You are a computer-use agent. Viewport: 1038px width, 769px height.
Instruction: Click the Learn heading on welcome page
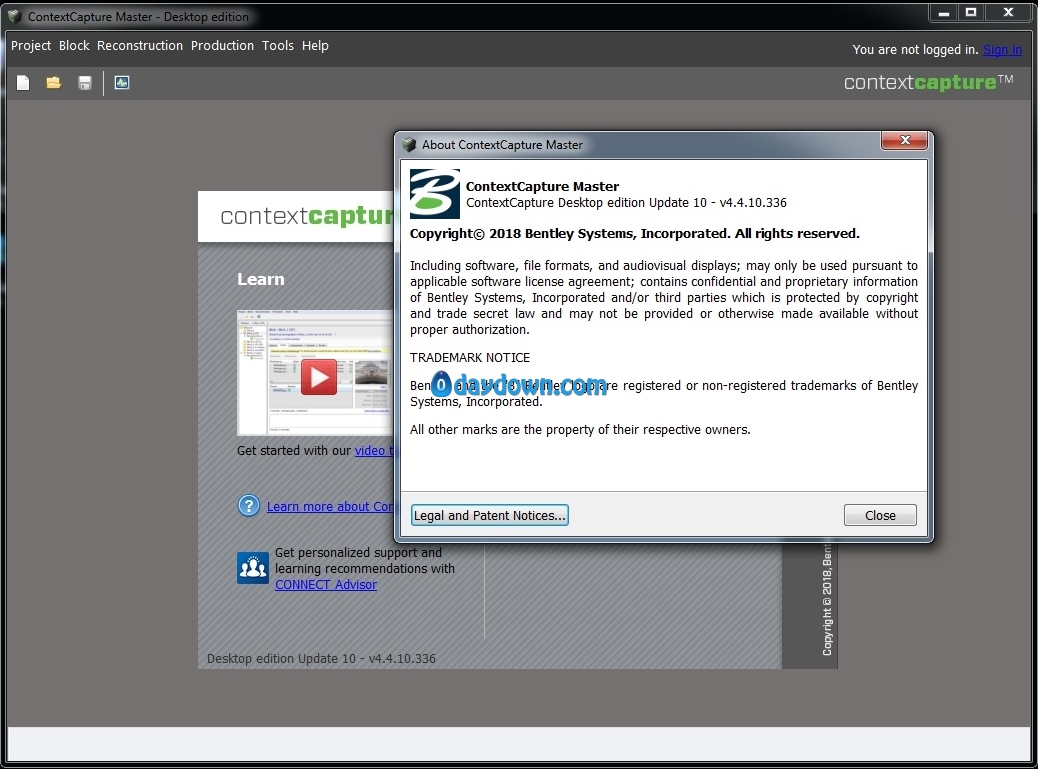261,279
